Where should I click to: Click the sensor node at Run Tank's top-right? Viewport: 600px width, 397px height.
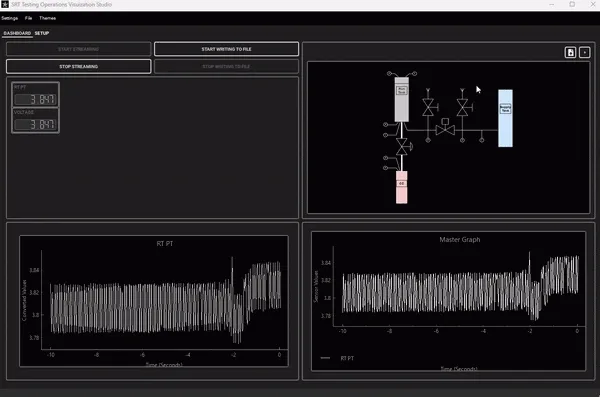coord(414,74)
